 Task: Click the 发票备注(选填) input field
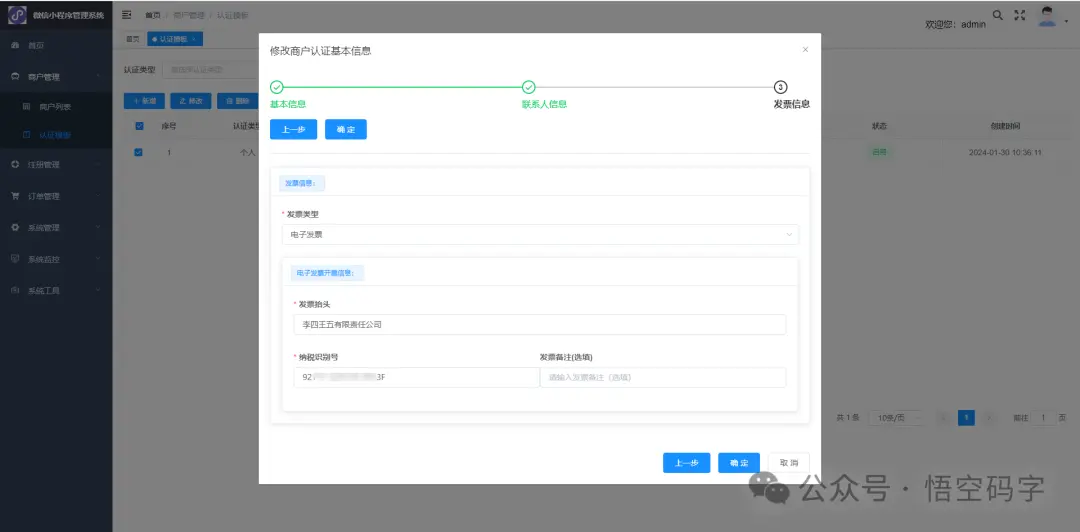663,378
